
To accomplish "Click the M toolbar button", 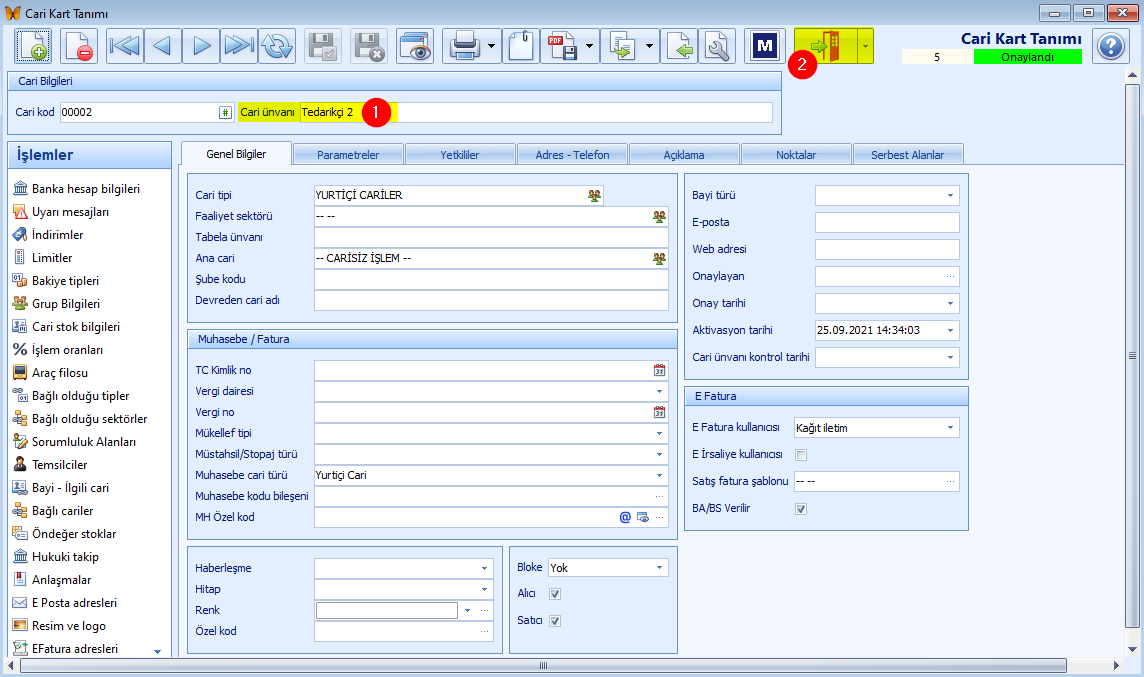I will pos(765,46).
